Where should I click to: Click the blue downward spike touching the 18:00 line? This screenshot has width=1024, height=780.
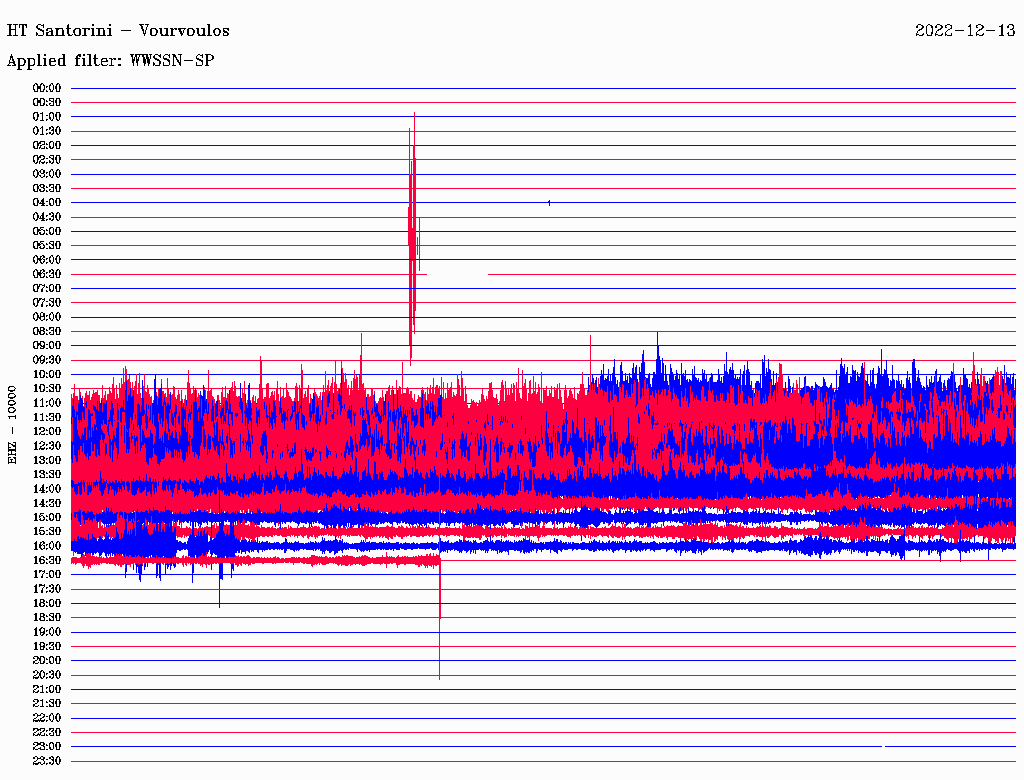click(219, 602)
